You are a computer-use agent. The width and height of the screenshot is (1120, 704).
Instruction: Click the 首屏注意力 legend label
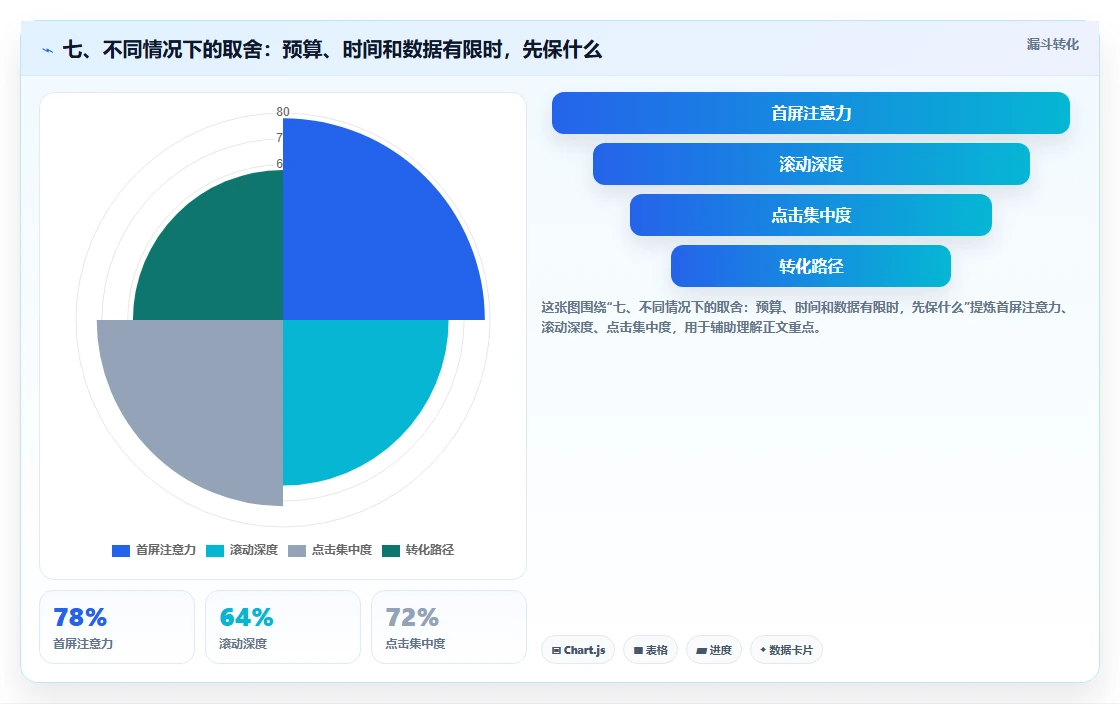click(166, 550)
